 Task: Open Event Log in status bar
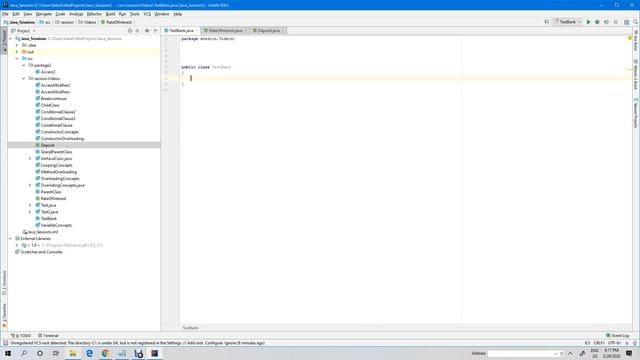click(x=618, y=336)
